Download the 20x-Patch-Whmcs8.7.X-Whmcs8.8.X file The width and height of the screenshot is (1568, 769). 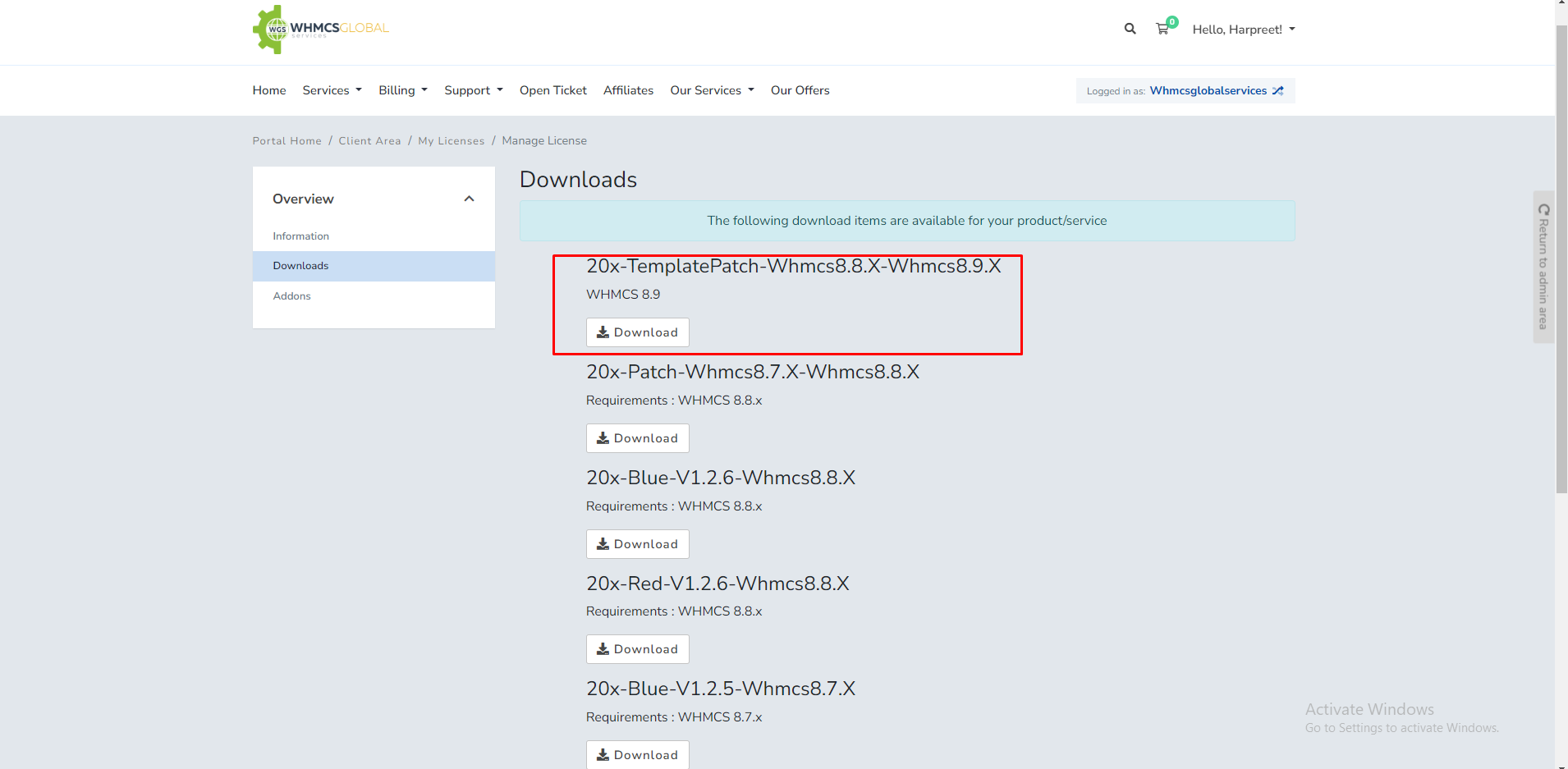coord(637,438)
